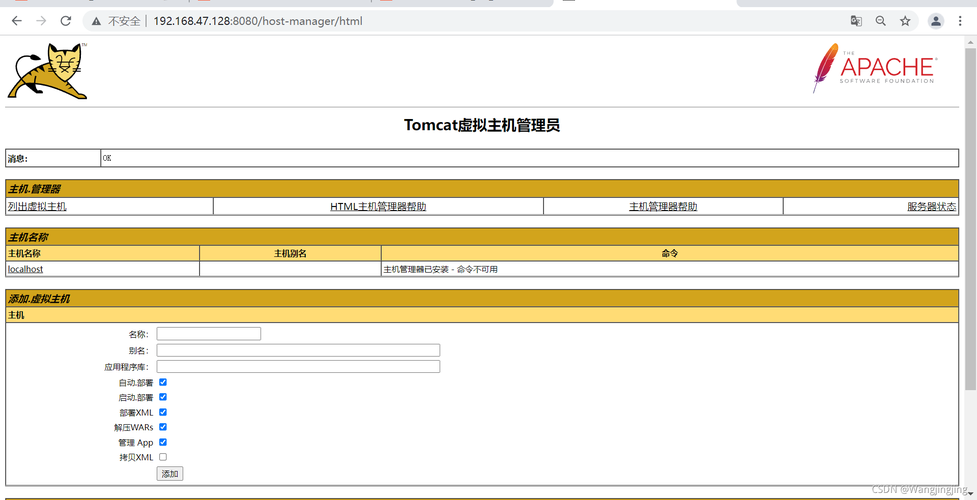
Task: Reload the host-manager page
Action: pos(65,21)
